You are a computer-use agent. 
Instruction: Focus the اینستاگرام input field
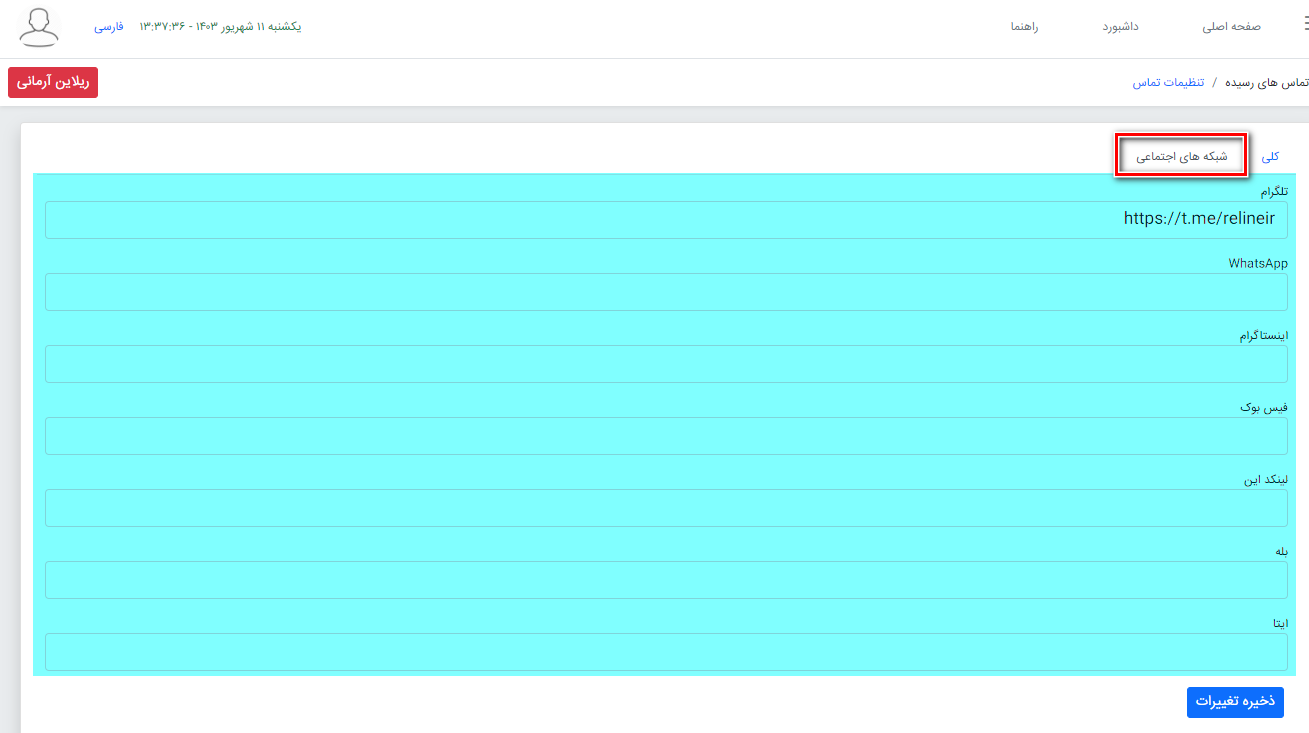point(666,364)
